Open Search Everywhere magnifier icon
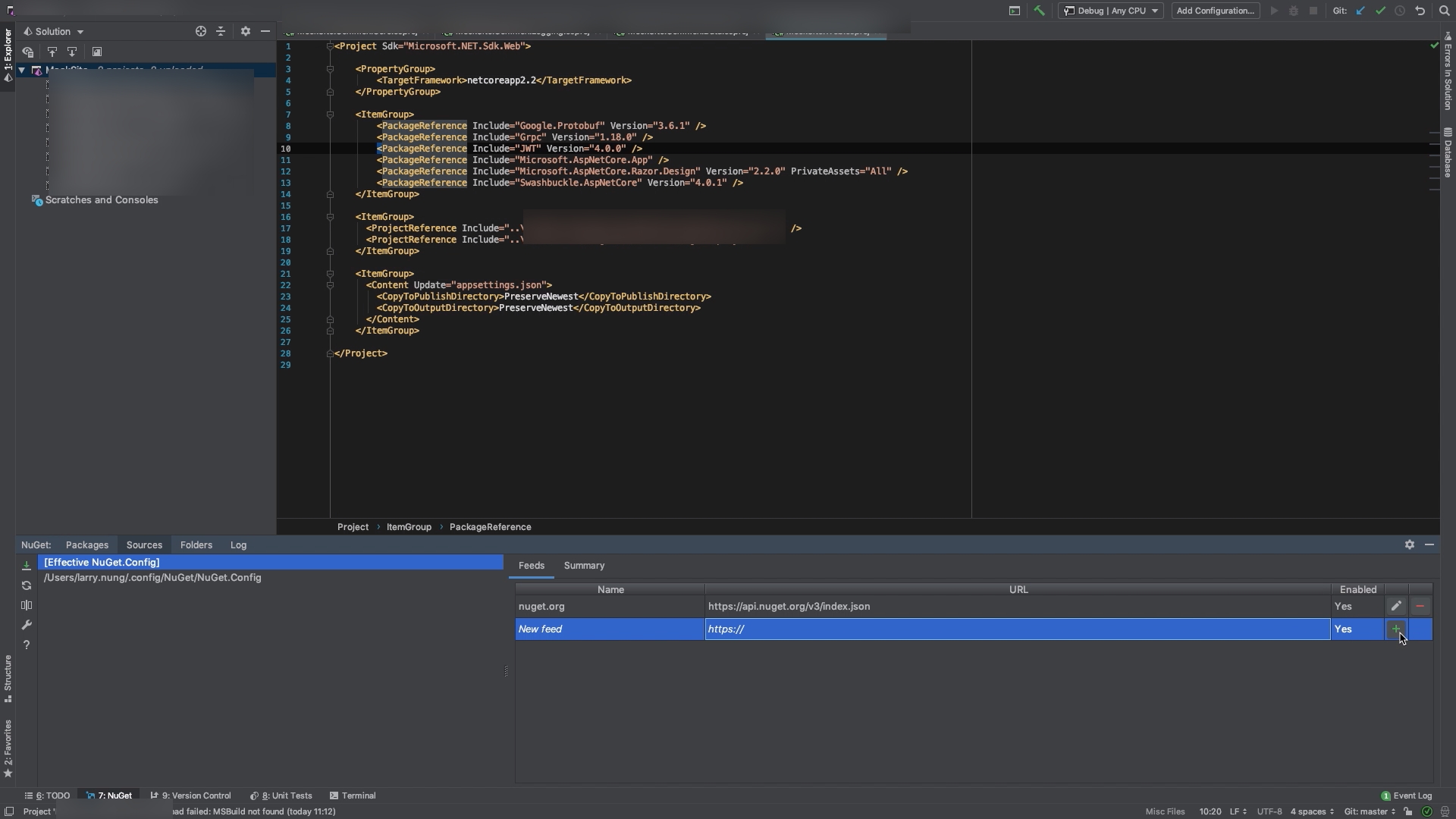The height and width of the screenshot is (819, 1456). click(x=1444, y=11)
